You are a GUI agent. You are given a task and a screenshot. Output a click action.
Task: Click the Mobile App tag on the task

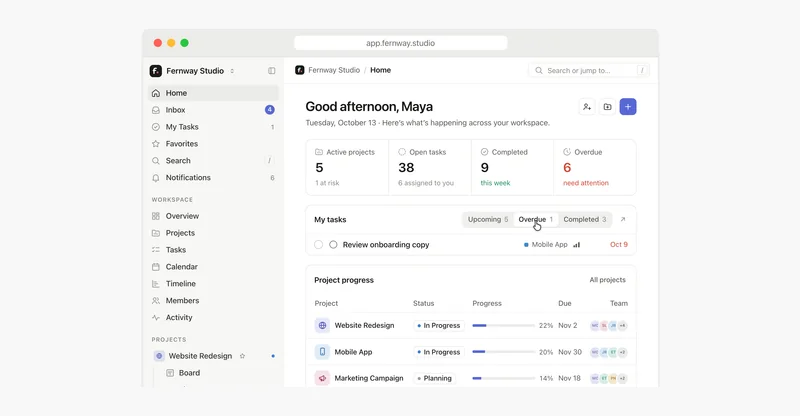pos(545,244)
